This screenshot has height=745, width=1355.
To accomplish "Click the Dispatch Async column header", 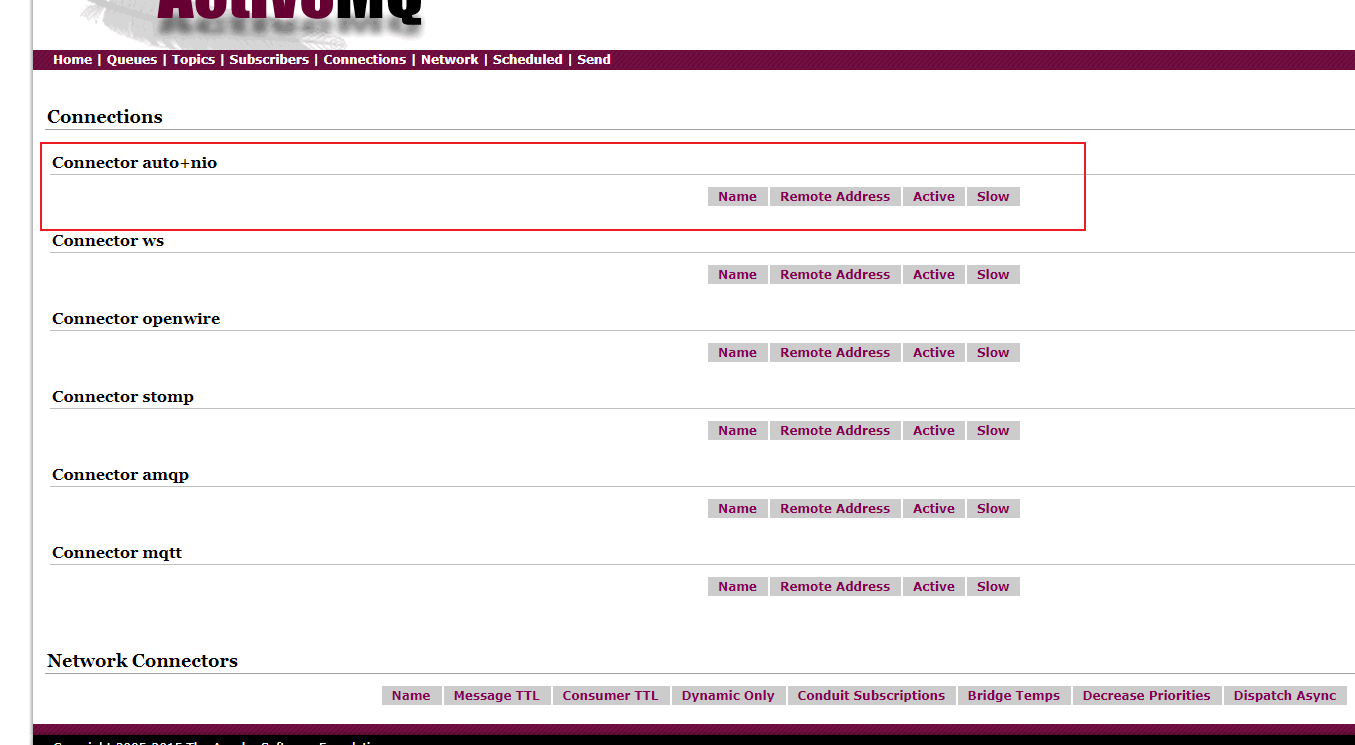I will (x=1285, y=696).
